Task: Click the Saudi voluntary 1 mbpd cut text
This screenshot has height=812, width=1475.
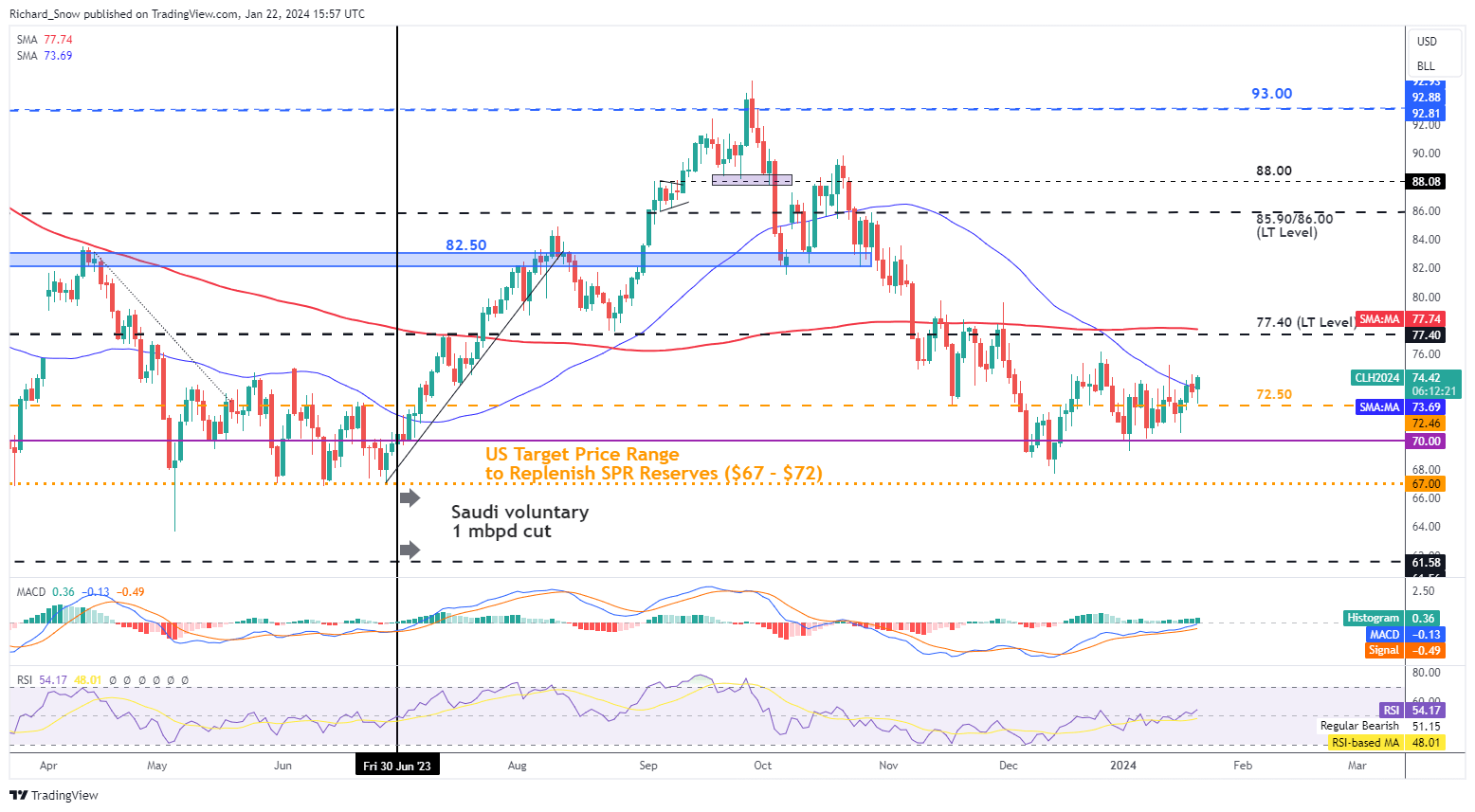Action: click(519, 521)
